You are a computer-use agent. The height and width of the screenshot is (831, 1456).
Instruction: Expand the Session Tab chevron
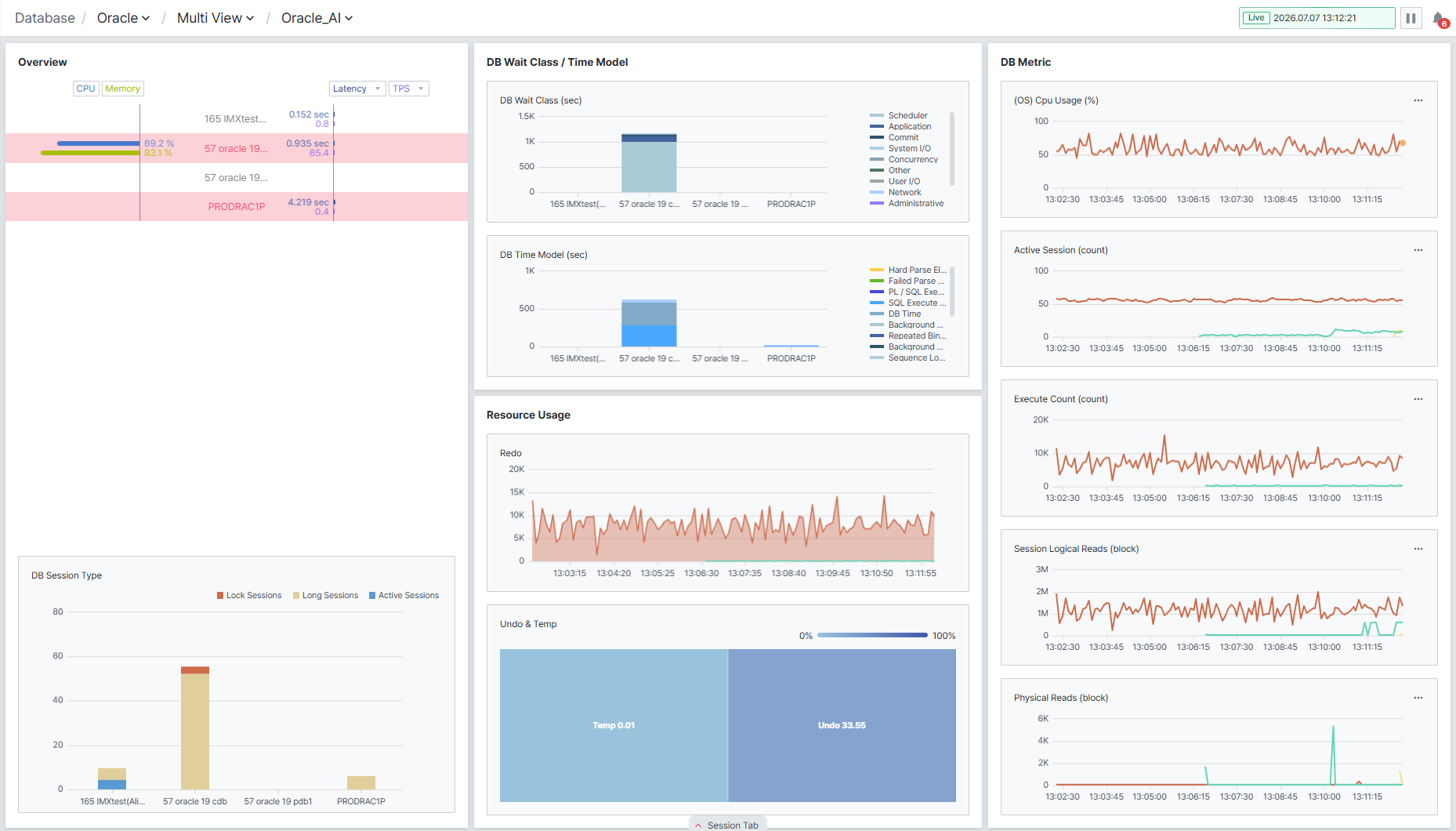pyautogui.click(x=698, y=825)
